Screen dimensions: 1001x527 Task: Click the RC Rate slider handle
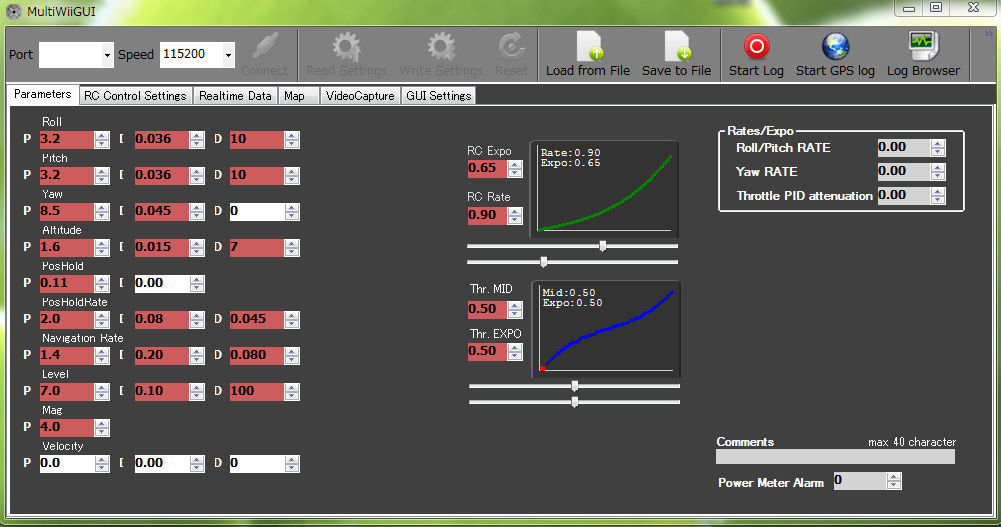point(544,262)
